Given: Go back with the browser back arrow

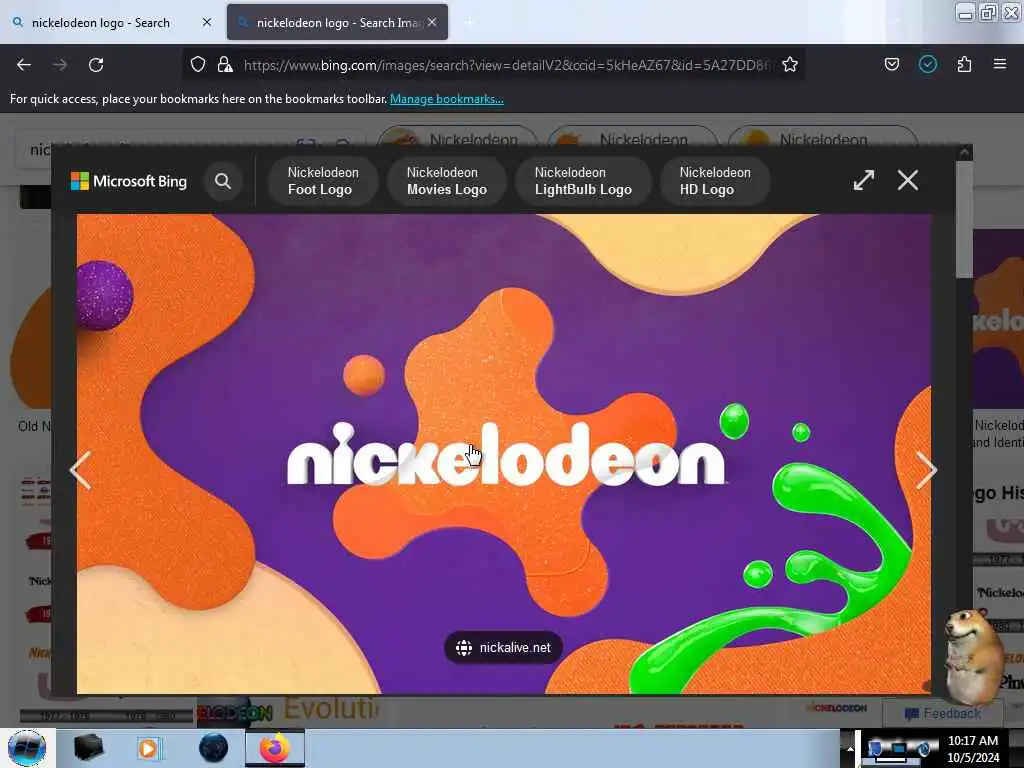Looking at the screenshot, I should click(x=24, y=65).
